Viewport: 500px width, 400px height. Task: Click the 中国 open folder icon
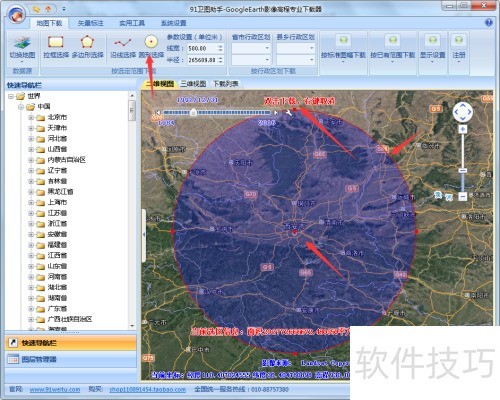click(x=31, y=107)
